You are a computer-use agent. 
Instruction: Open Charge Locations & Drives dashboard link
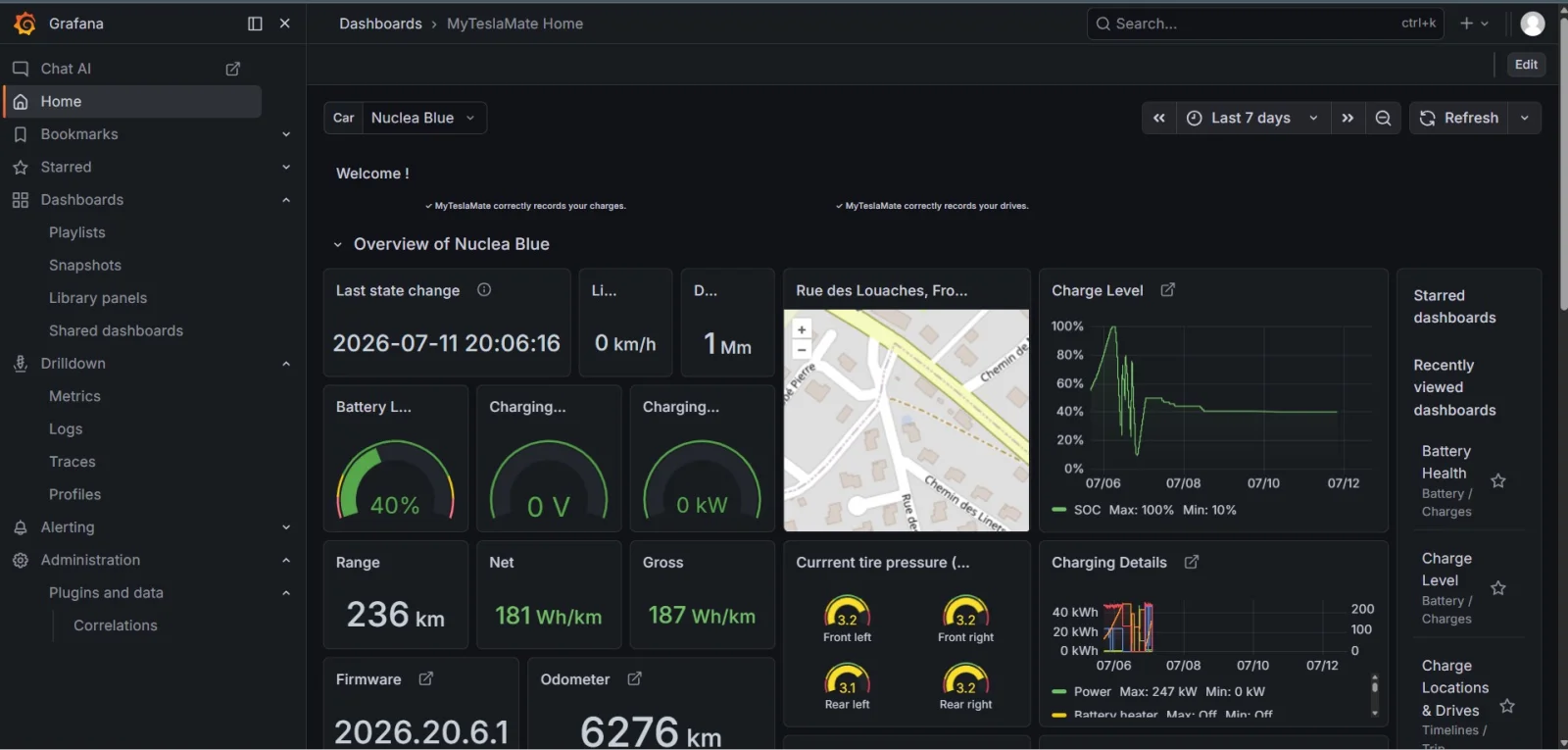click(1454, 688)
